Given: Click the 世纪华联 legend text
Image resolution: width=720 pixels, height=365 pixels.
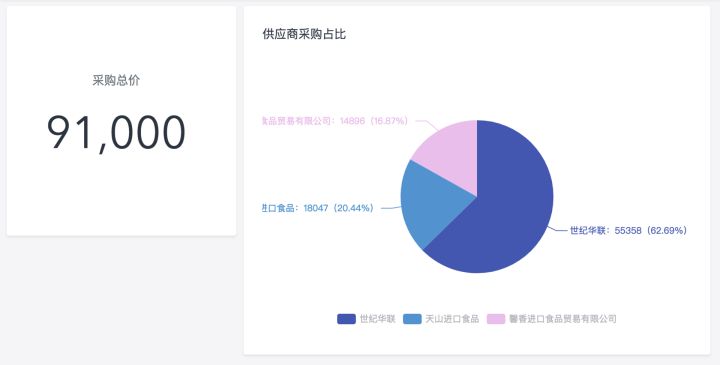Looking at the screenshot, I should click(377, 319).
